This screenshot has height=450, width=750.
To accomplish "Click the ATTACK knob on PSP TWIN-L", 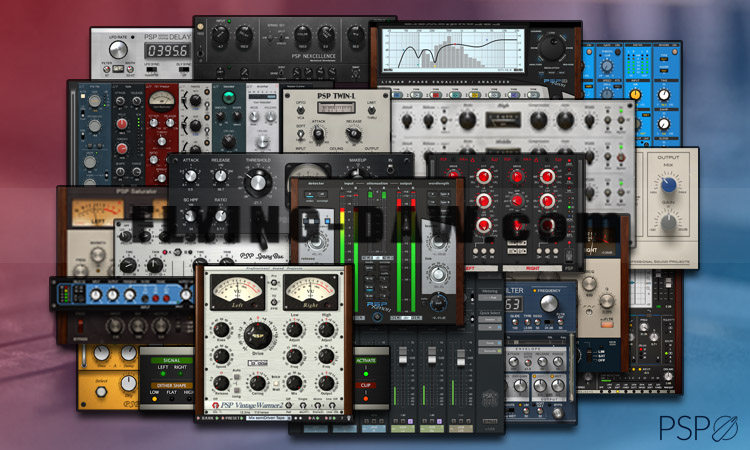I will (319, 134).
